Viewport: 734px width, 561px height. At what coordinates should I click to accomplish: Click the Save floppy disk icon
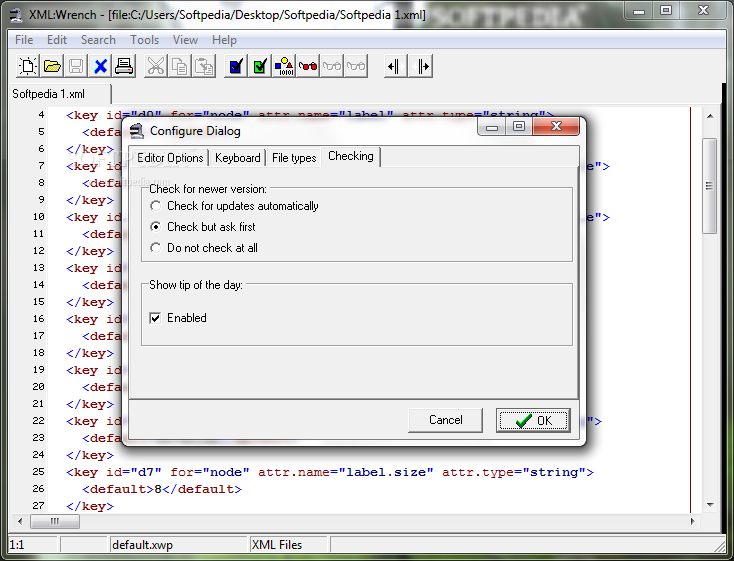tap(76, 66)
